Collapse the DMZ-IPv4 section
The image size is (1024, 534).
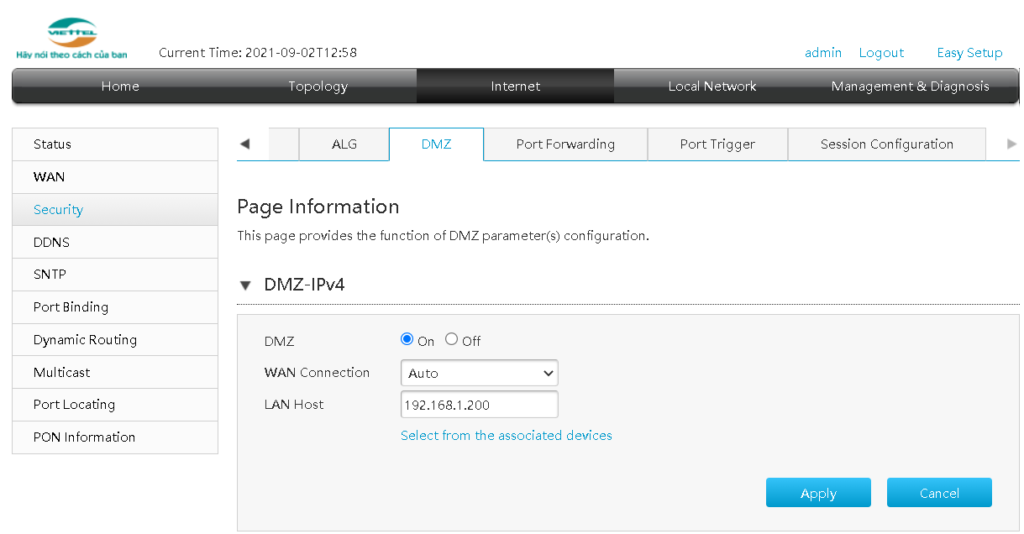click(x=246, y=286)
